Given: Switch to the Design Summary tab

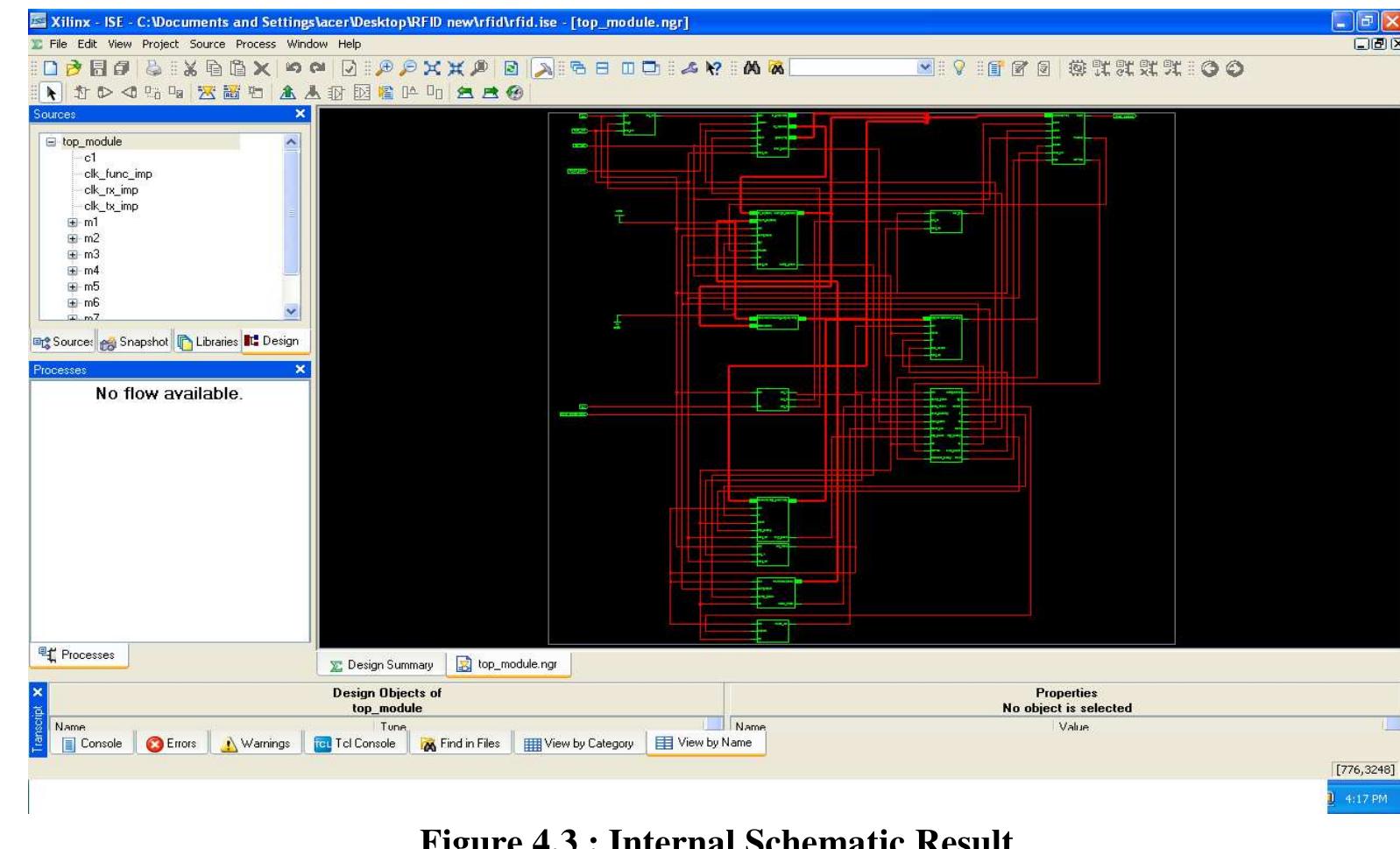Looking at the screenshot, I should [x=381, y=665].
